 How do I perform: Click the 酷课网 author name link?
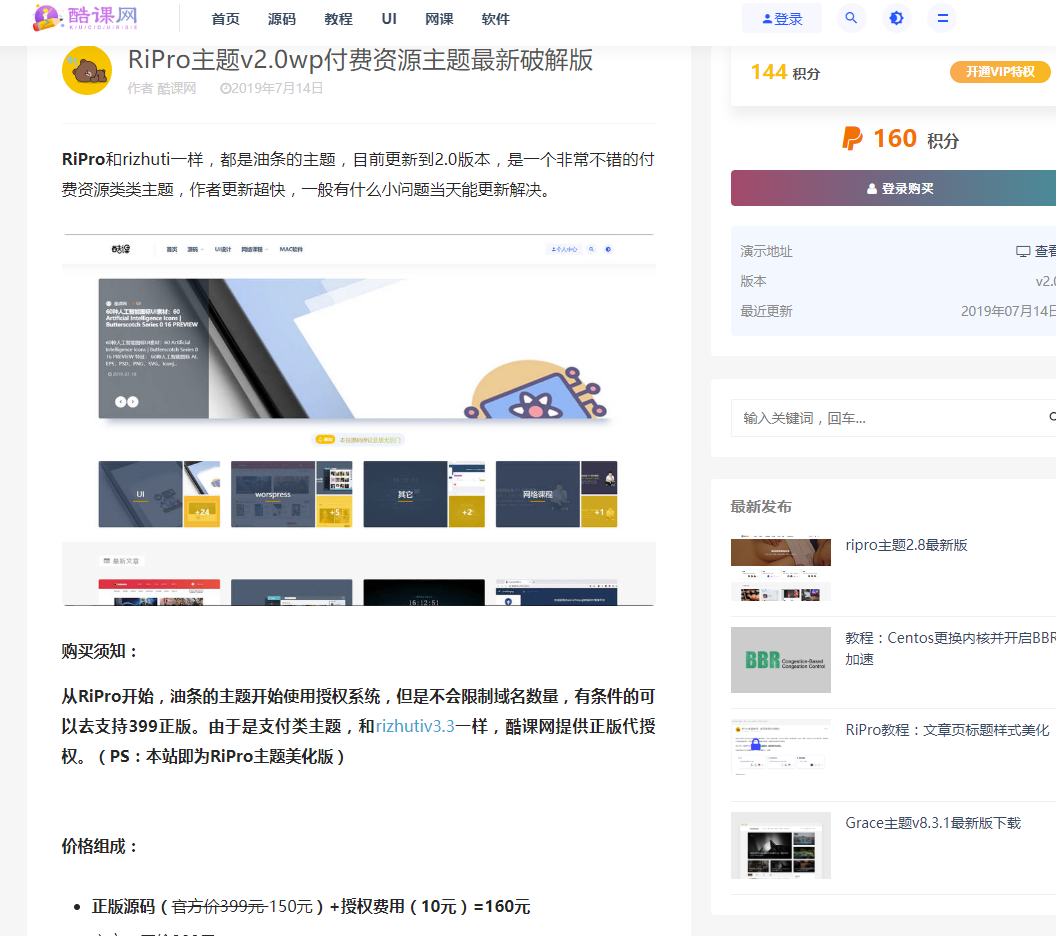[x=176, y=88]
